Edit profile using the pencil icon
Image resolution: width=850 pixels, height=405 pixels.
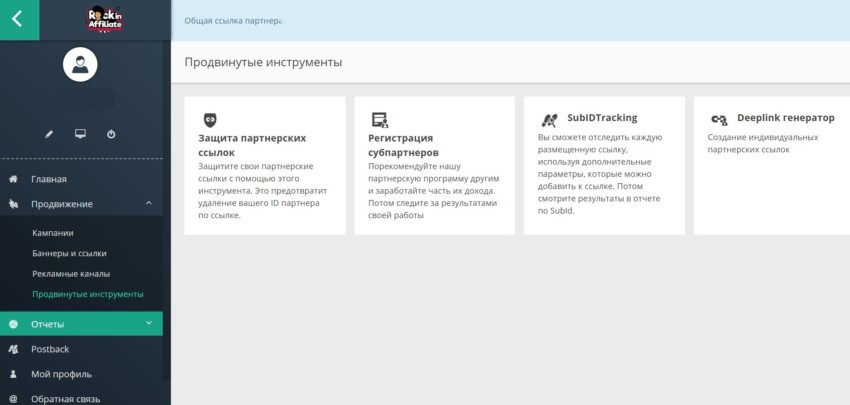click(49, 134)
